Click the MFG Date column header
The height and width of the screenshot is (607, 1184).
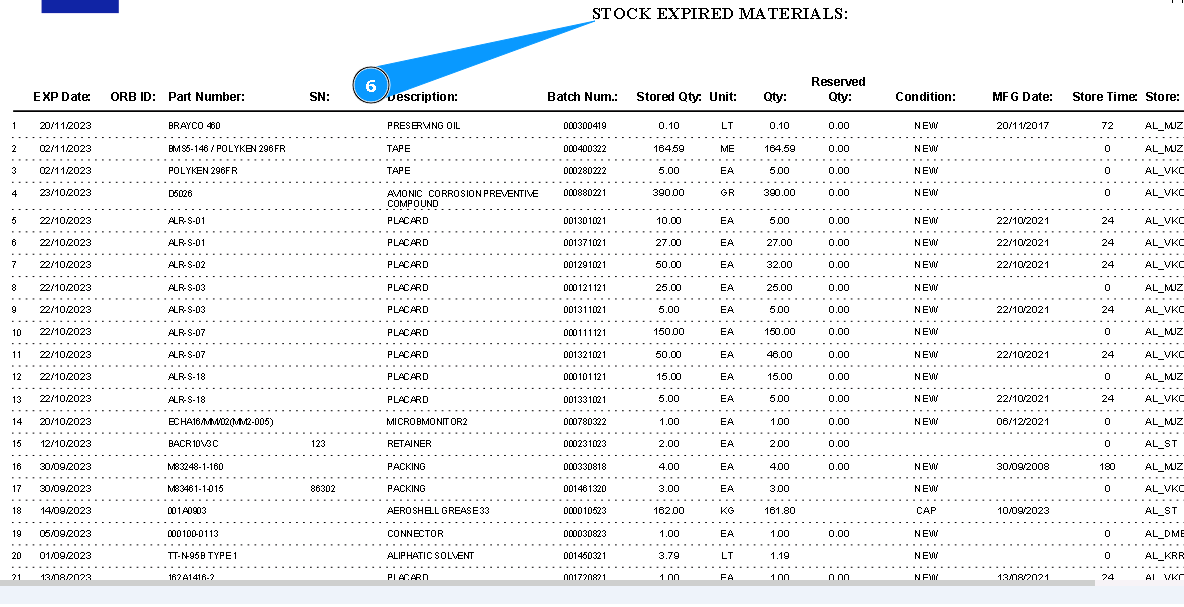point(1022,97)
